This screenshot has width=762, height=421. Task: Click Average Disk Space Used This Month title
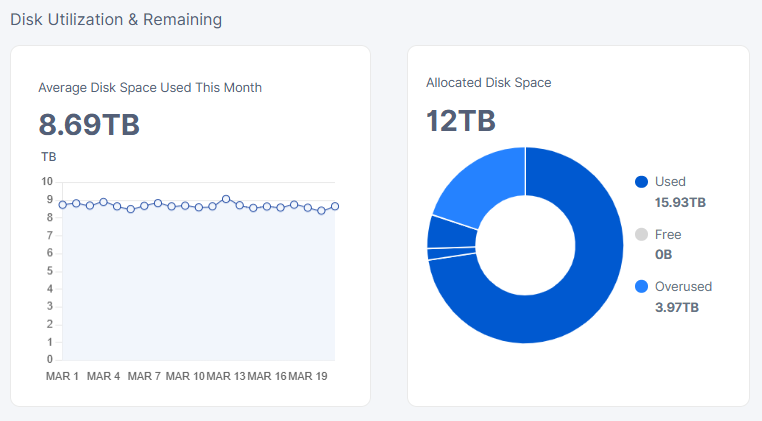click(x=150, y=88)
